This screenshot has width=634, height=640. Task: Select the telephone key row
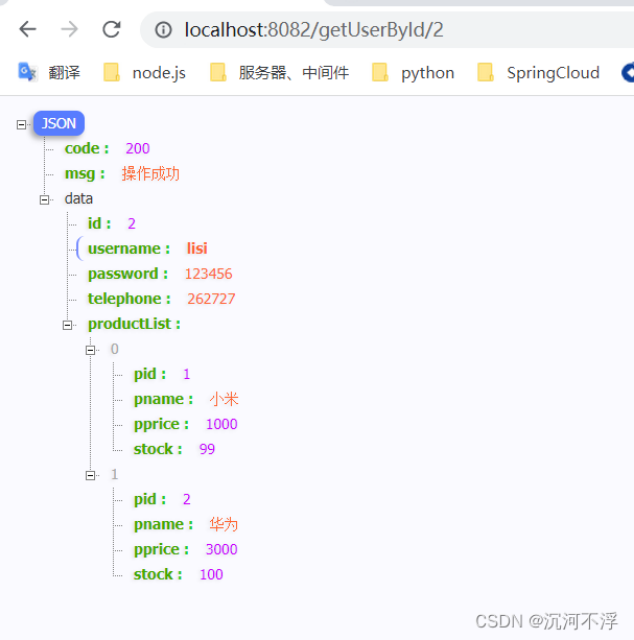point(124,299)
